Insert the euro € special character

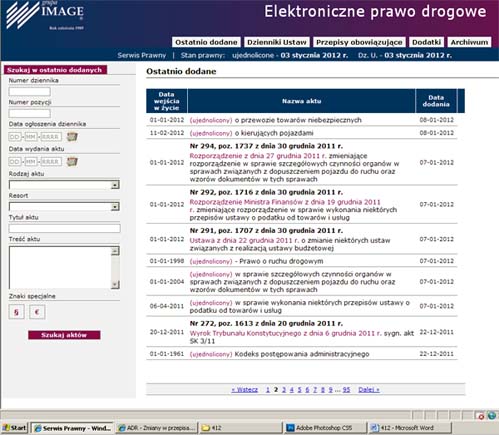pos(37,312)
